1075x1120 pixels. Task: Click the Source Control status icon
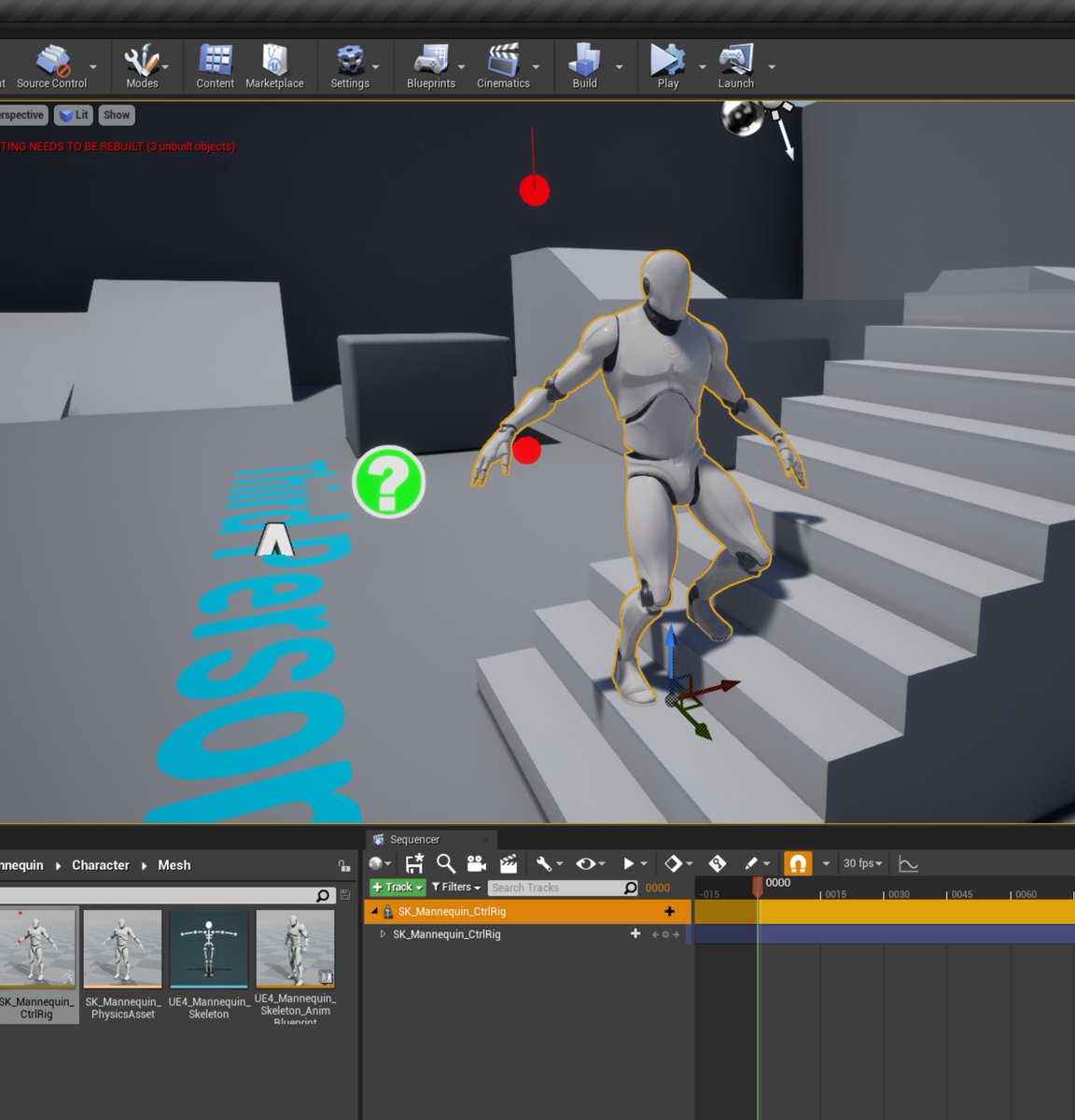tap(53, 61)
